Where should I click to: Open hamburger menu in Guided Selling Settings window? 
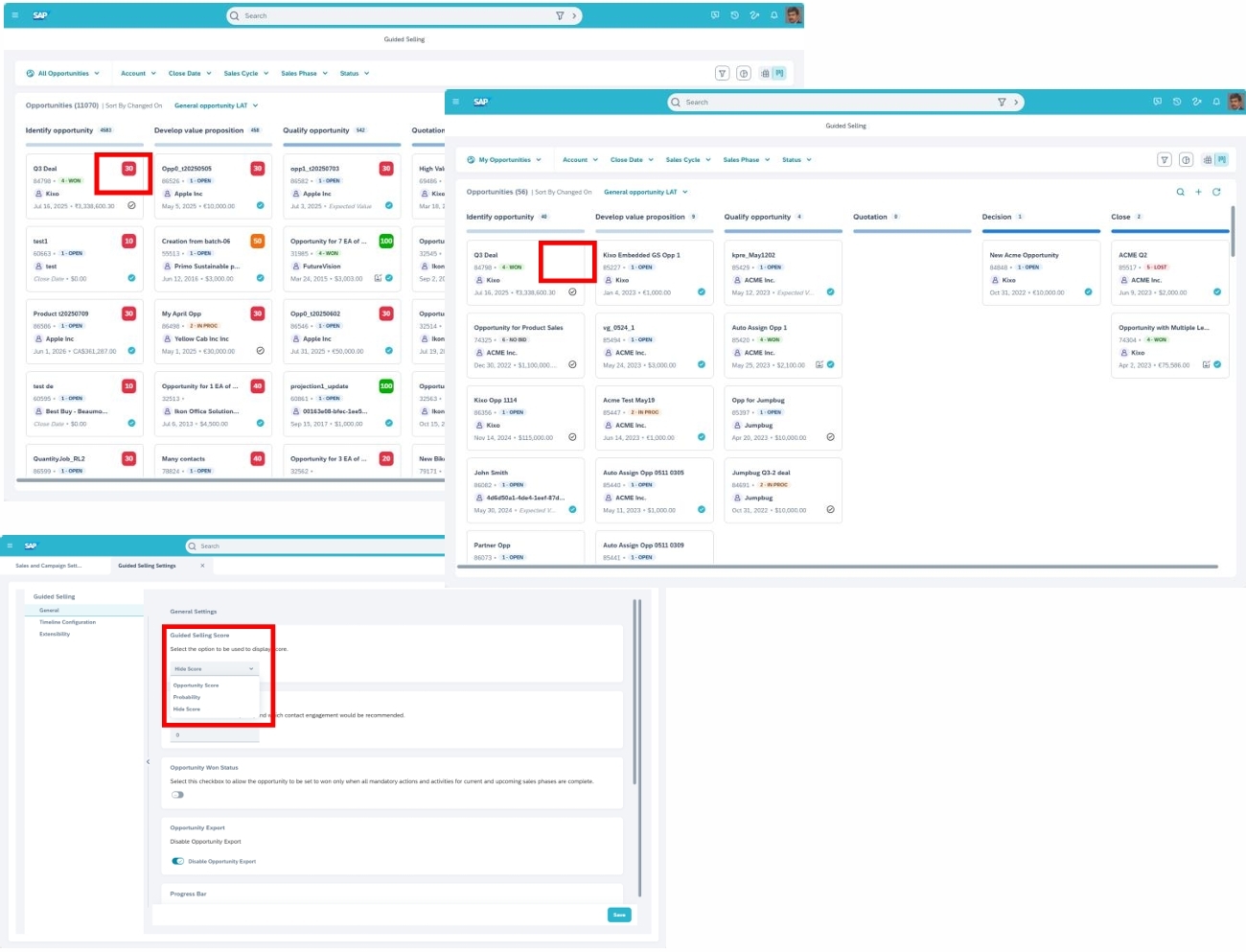pyautogui.click(x=10, y=546)
